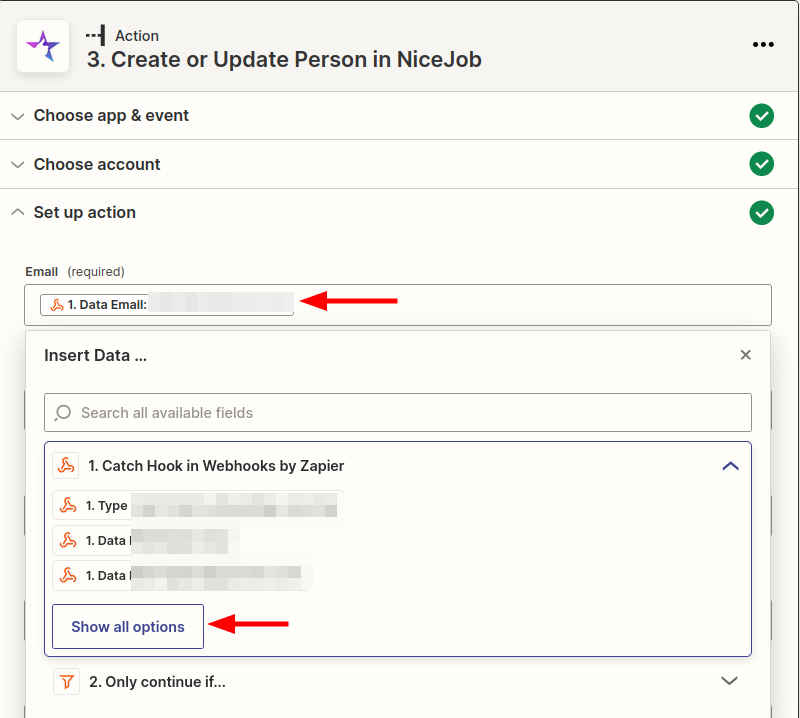The width and height of the screenshot is (800, 718).
Task: Click the filter icon on Only continue if step
Action: (66, 681)
